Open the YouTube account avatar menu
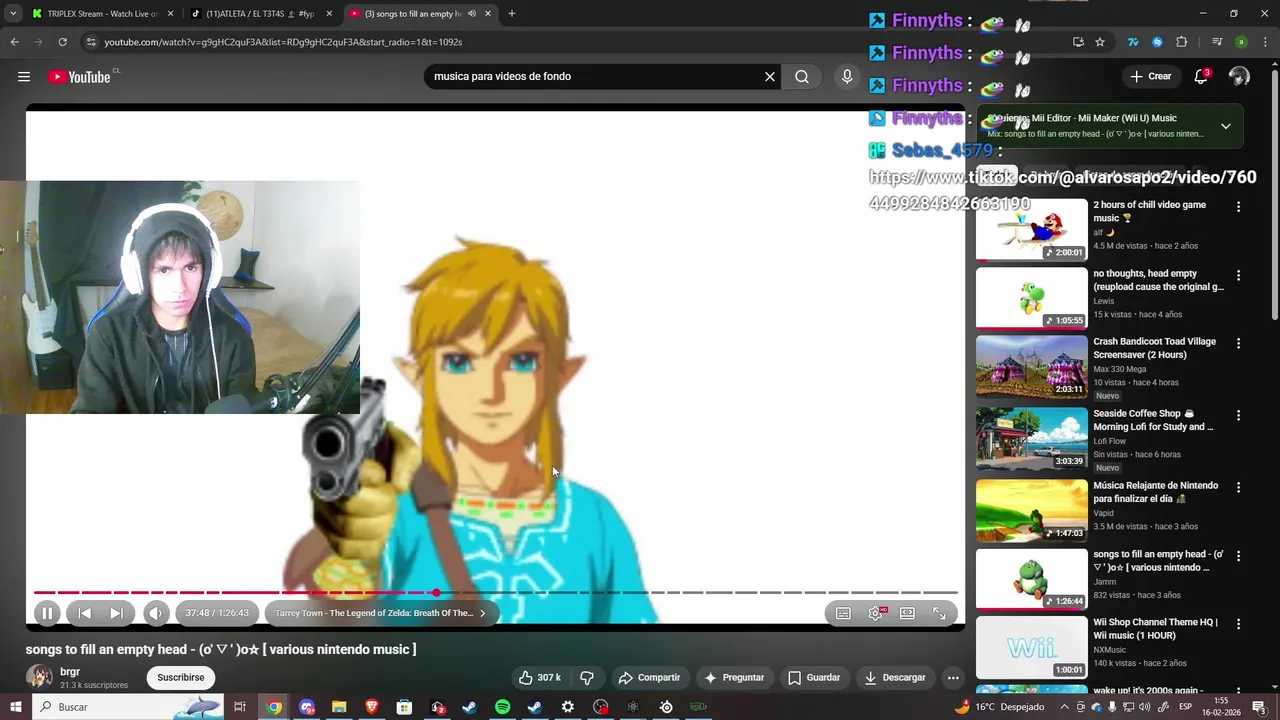Screen dimensions: 1280x720 click(x=1239, y=77)
